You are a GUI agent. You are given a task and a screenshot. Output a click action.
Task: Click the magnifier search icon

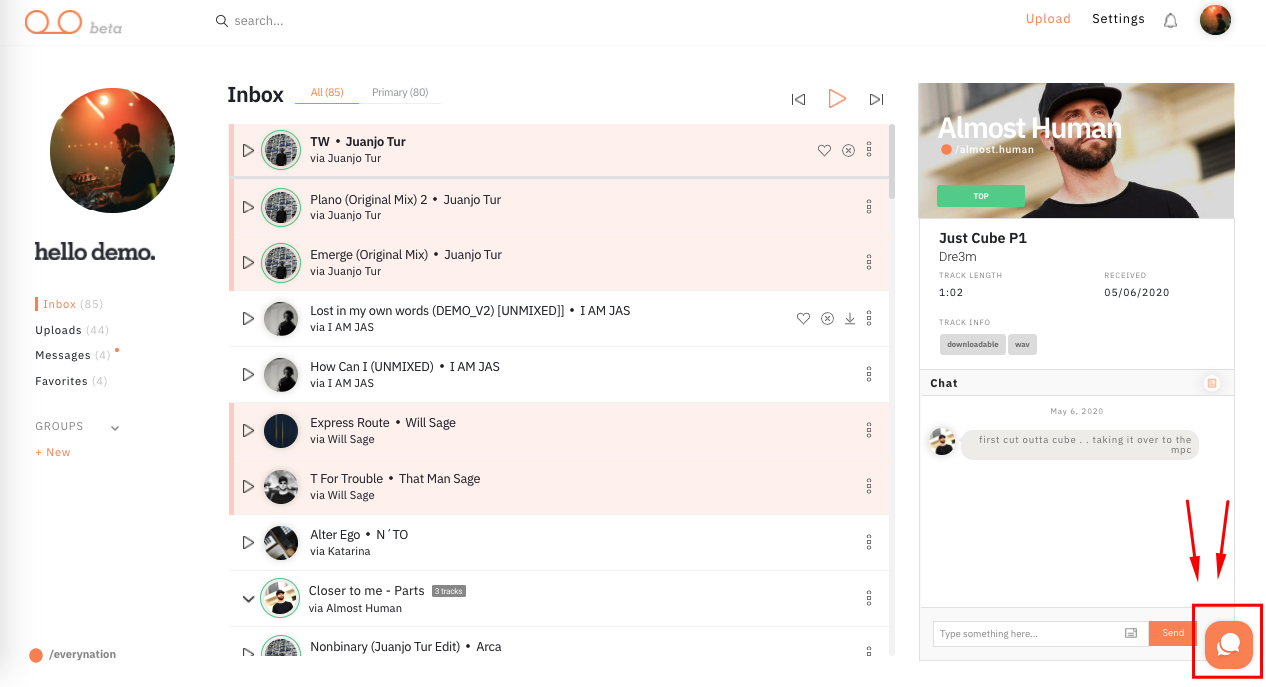click(222, 20)
